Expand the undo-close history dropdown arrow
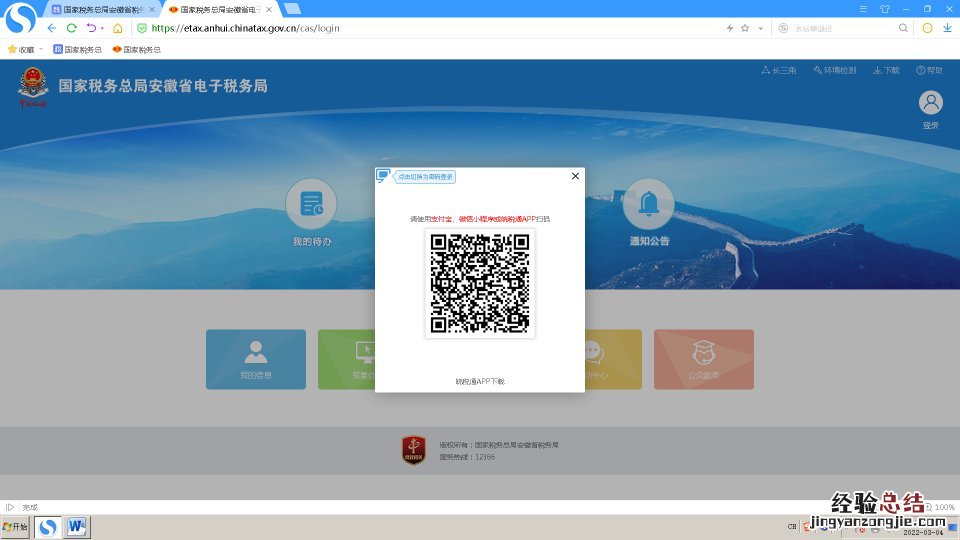Viewport: 960px width, 540px height. [x=103, y=28]
